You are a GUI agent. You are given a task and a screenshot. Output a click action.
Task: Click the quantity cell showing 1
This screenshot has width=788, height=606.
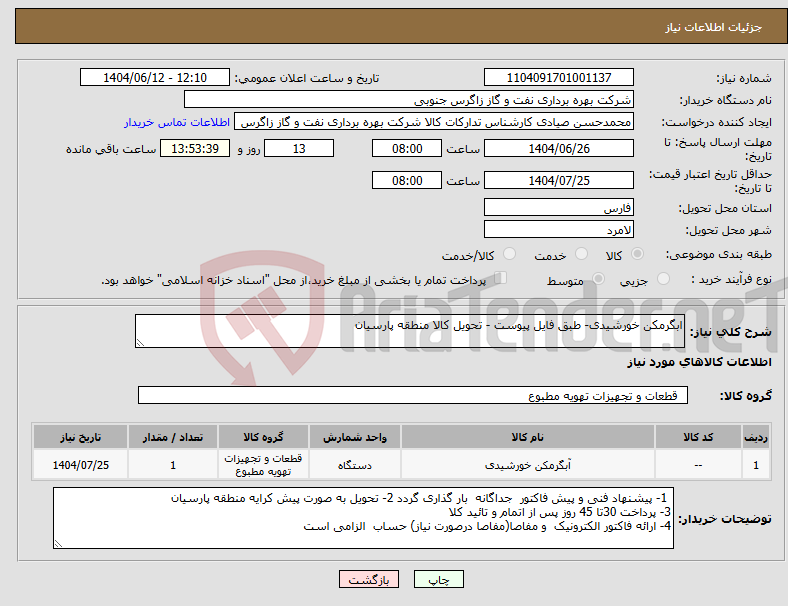click(172, 465)
